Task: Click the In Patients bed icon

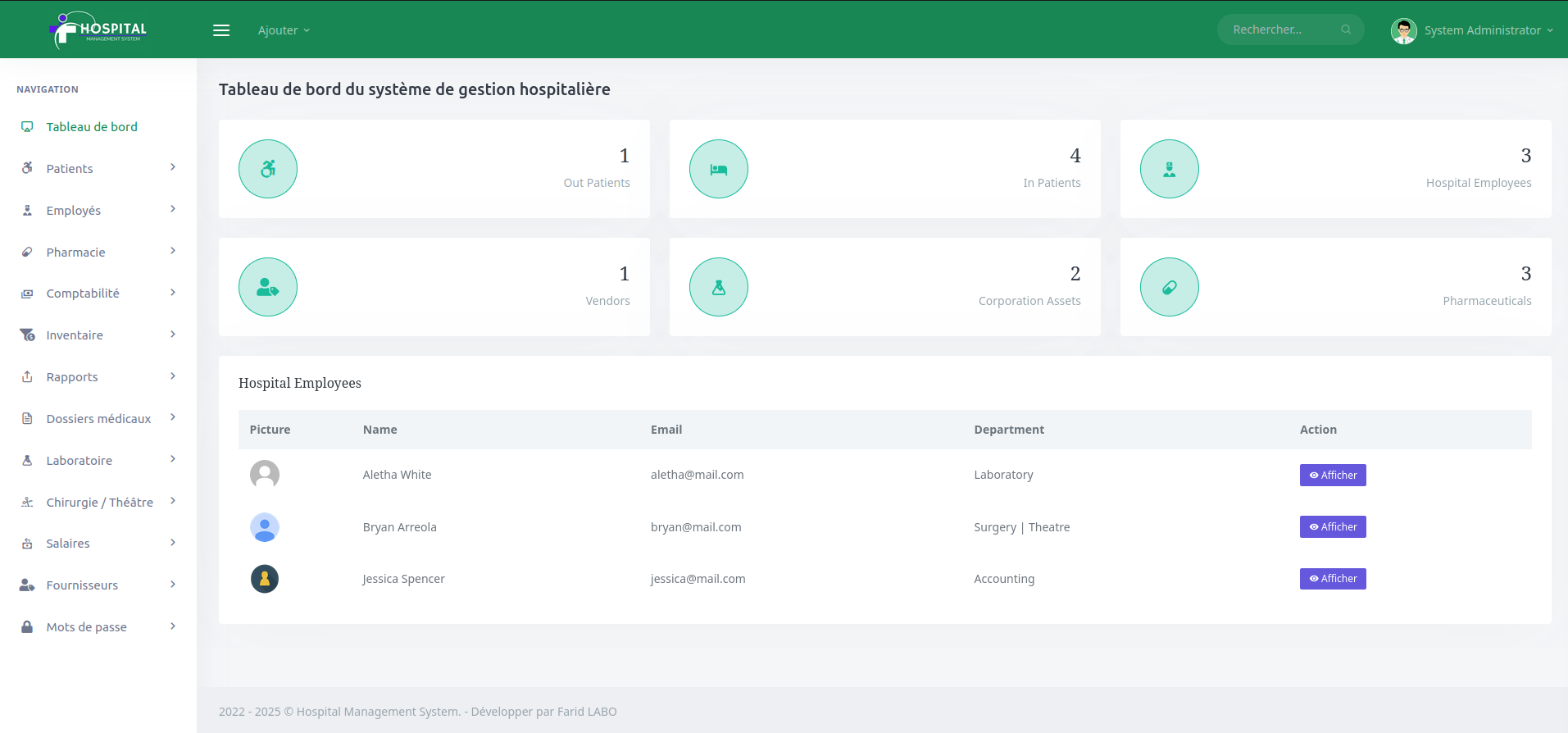Action: (719, 169)
